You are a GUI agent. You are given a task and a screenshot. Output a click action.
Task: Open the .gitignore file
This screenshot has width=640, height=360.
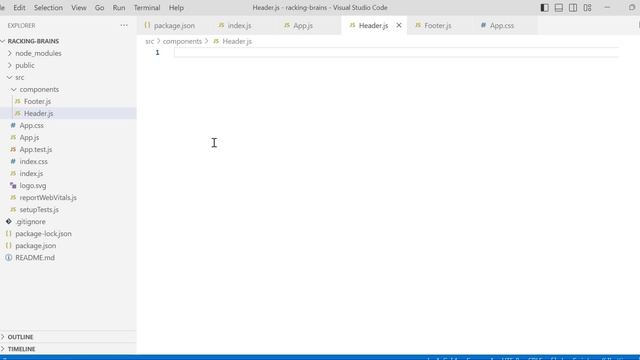click(31, 222)
